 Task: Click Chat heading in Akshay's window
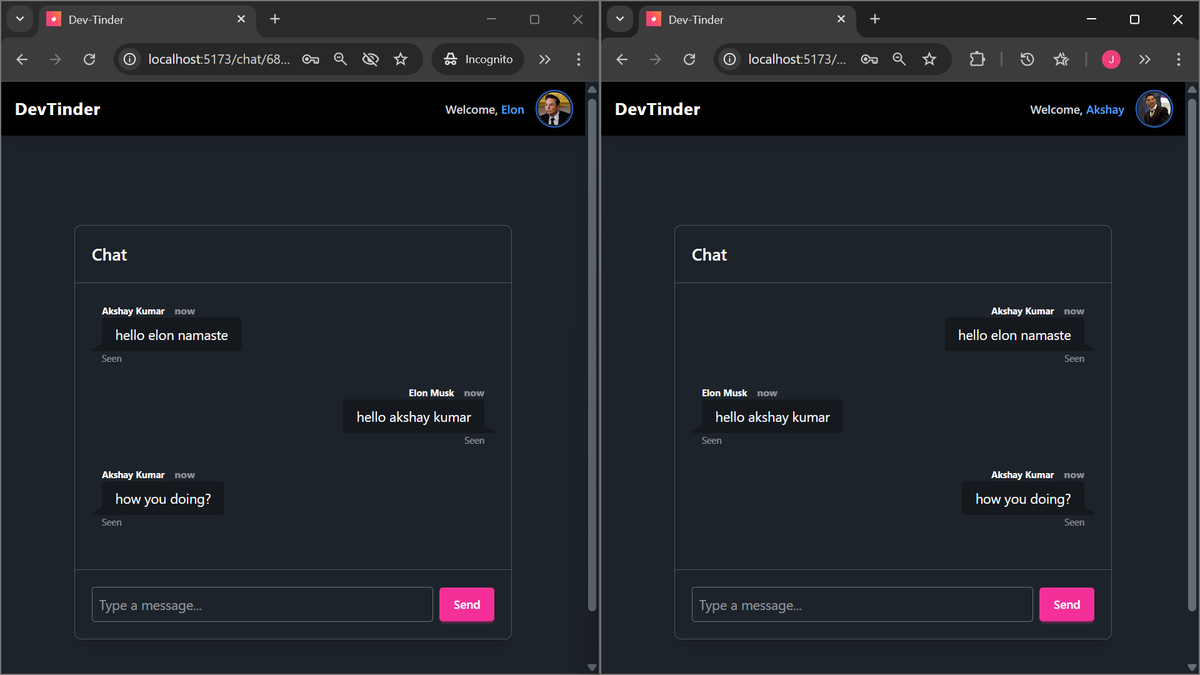pyautogui.click(x=709, y=255)
